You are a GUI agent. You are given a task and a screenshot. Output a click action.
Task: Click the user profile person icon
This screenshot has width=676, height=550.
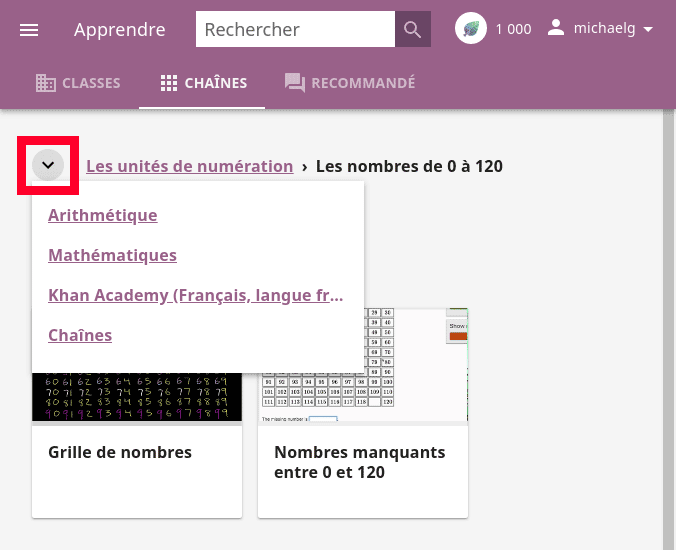pyautogui.click(x=556, y=28)
